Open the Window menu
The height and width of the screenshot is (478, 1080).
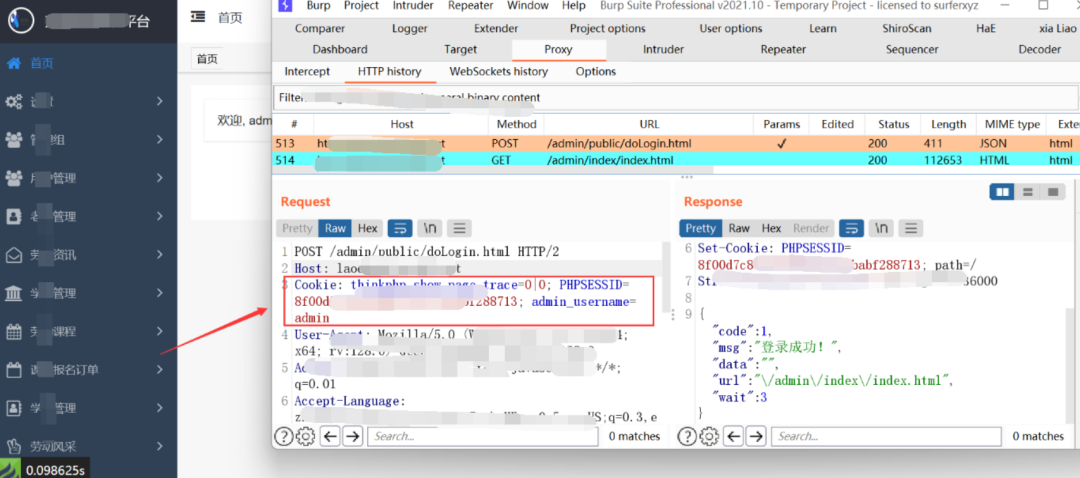(x=528, y=6)
